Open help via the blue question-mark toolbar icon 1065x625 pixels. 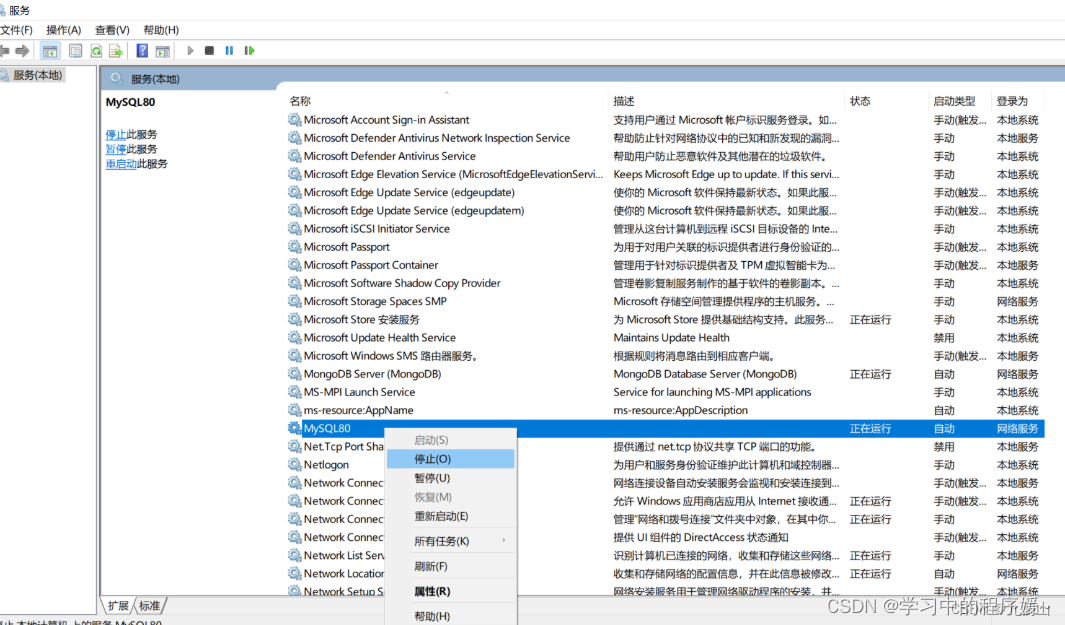tap(143, 48)
